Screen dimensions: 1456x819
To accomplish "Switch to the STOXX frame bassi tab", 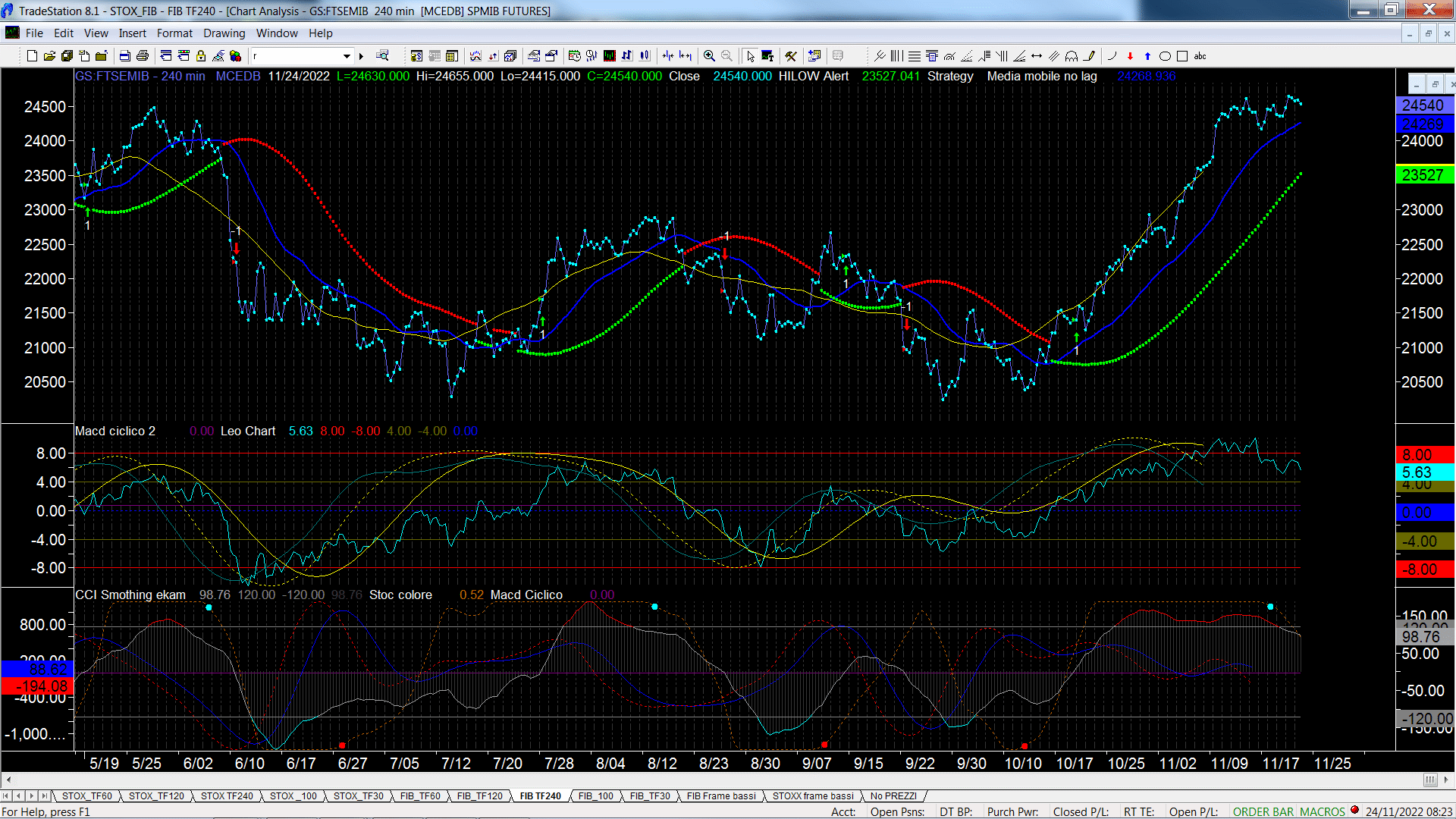I will [x=813, y=795].
